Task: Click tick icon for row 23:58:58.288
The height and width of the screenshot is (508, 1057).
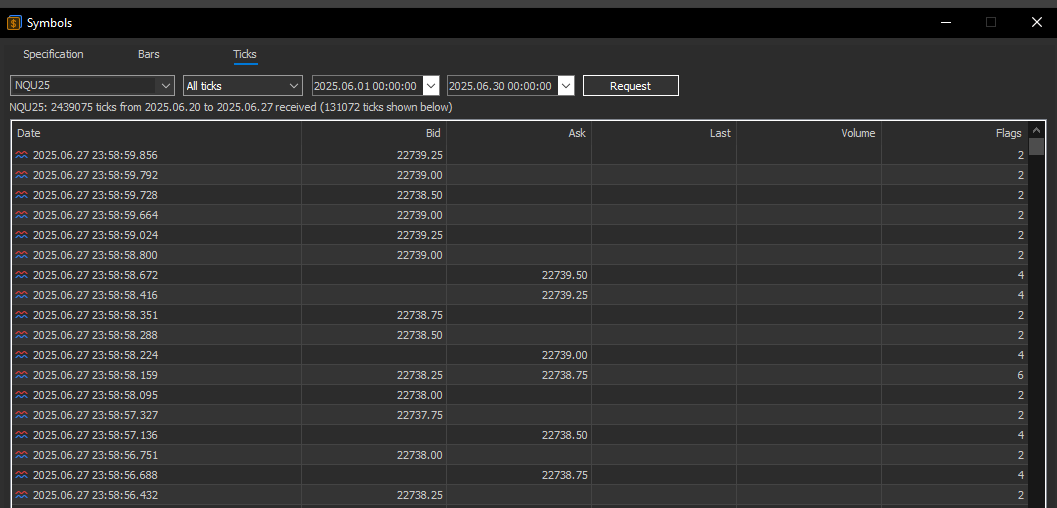Action: point(22,335)
